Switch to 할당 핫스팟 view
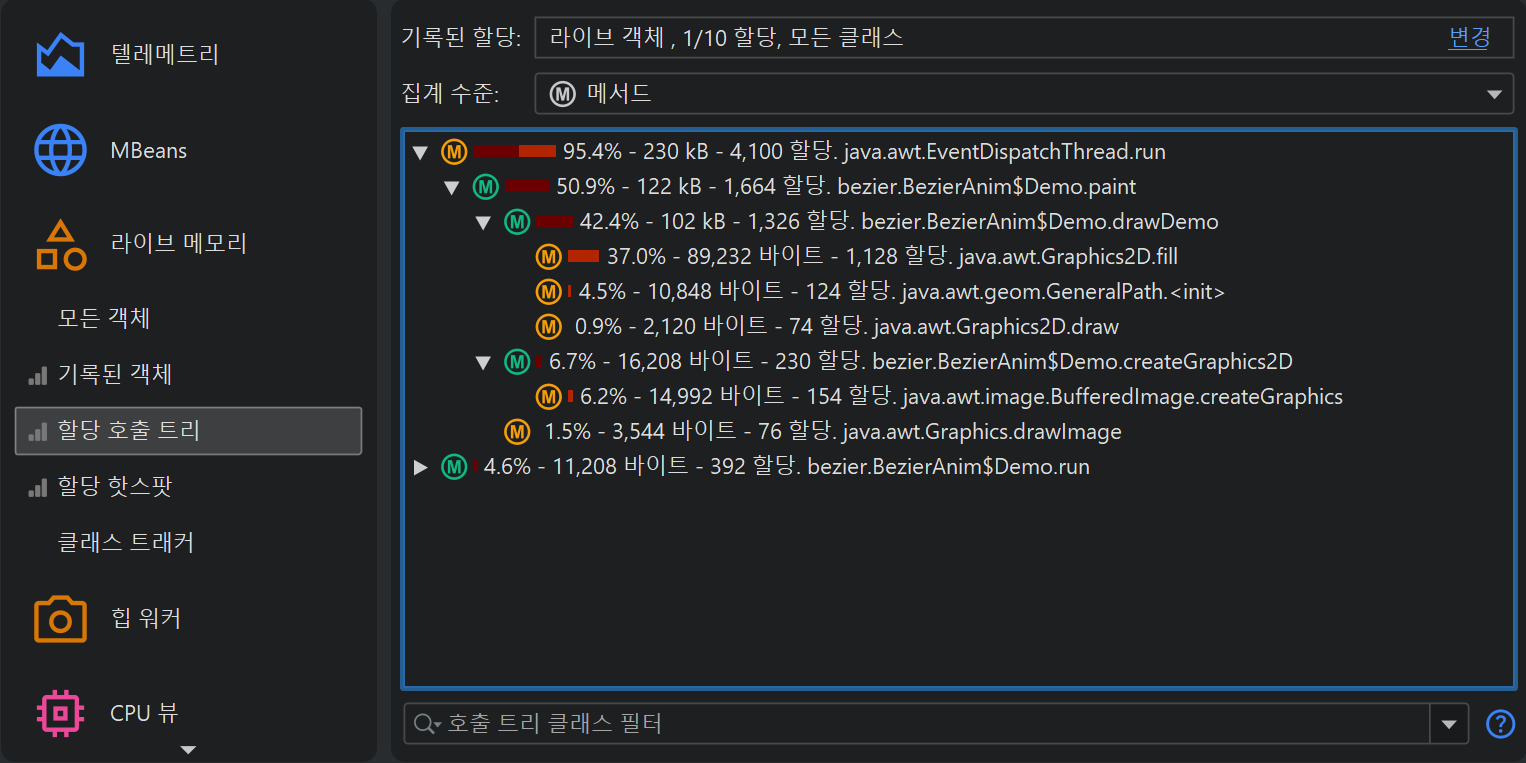 pyautogui.click(x=115, y=487)
